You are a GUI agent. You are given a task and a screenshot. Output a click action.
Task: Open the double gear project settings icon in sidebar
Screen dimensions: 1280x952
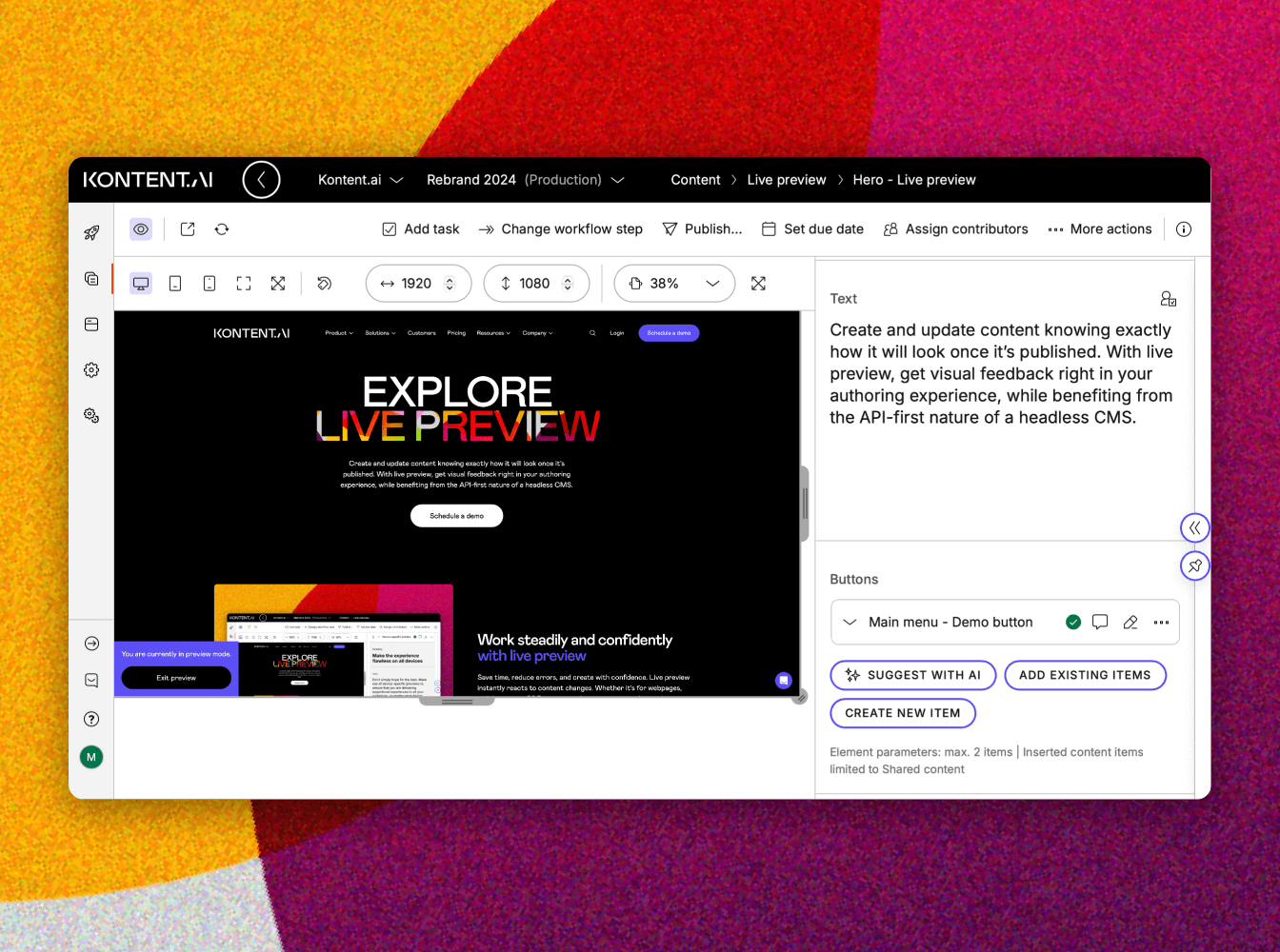point(91,415)
